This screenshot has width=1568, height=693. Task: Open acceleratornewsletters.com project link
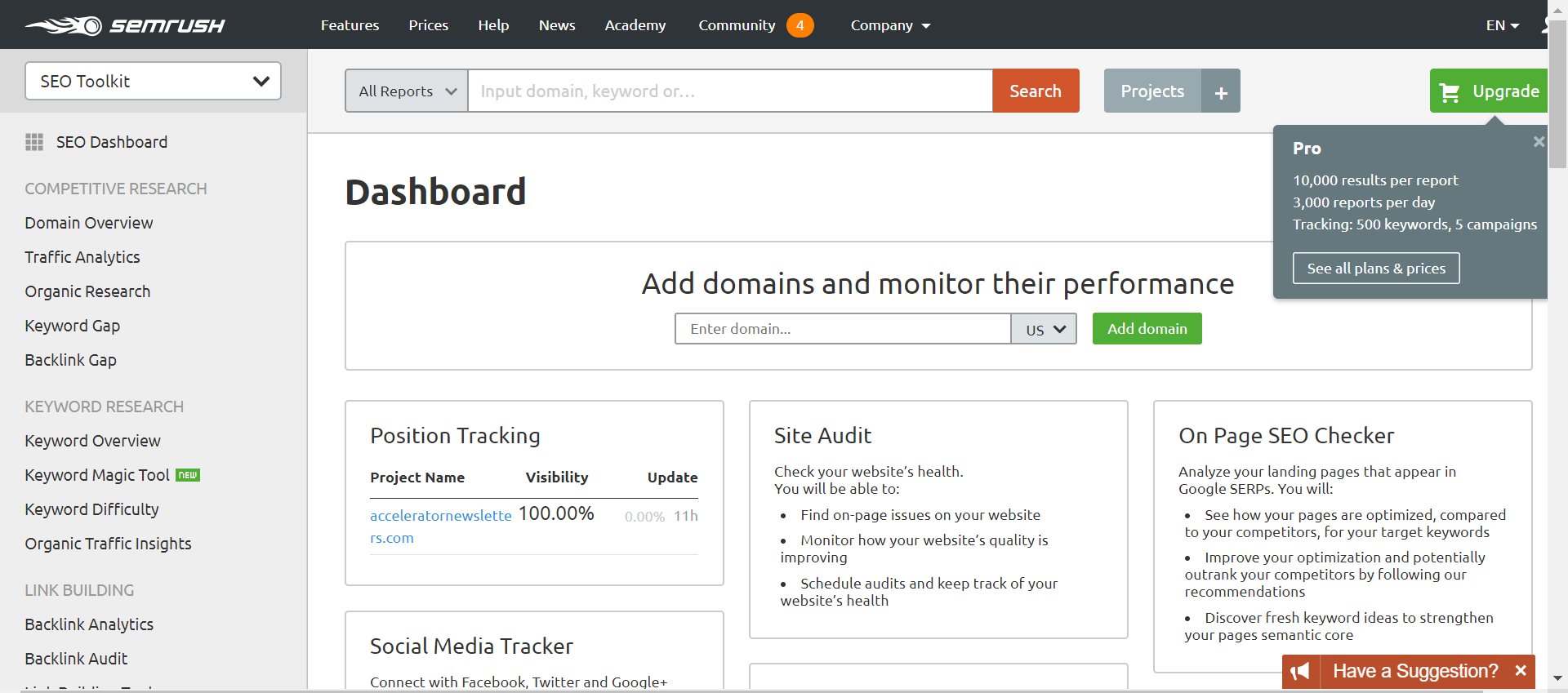(x=441, y=526)
